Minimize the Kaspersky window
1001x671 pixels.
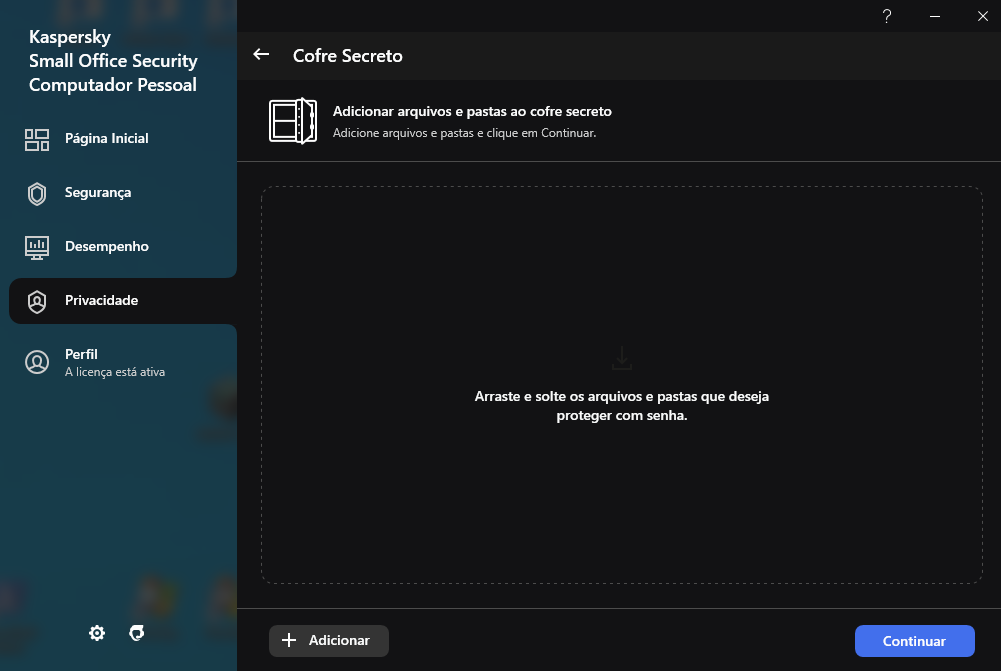[x=935, y=16]
